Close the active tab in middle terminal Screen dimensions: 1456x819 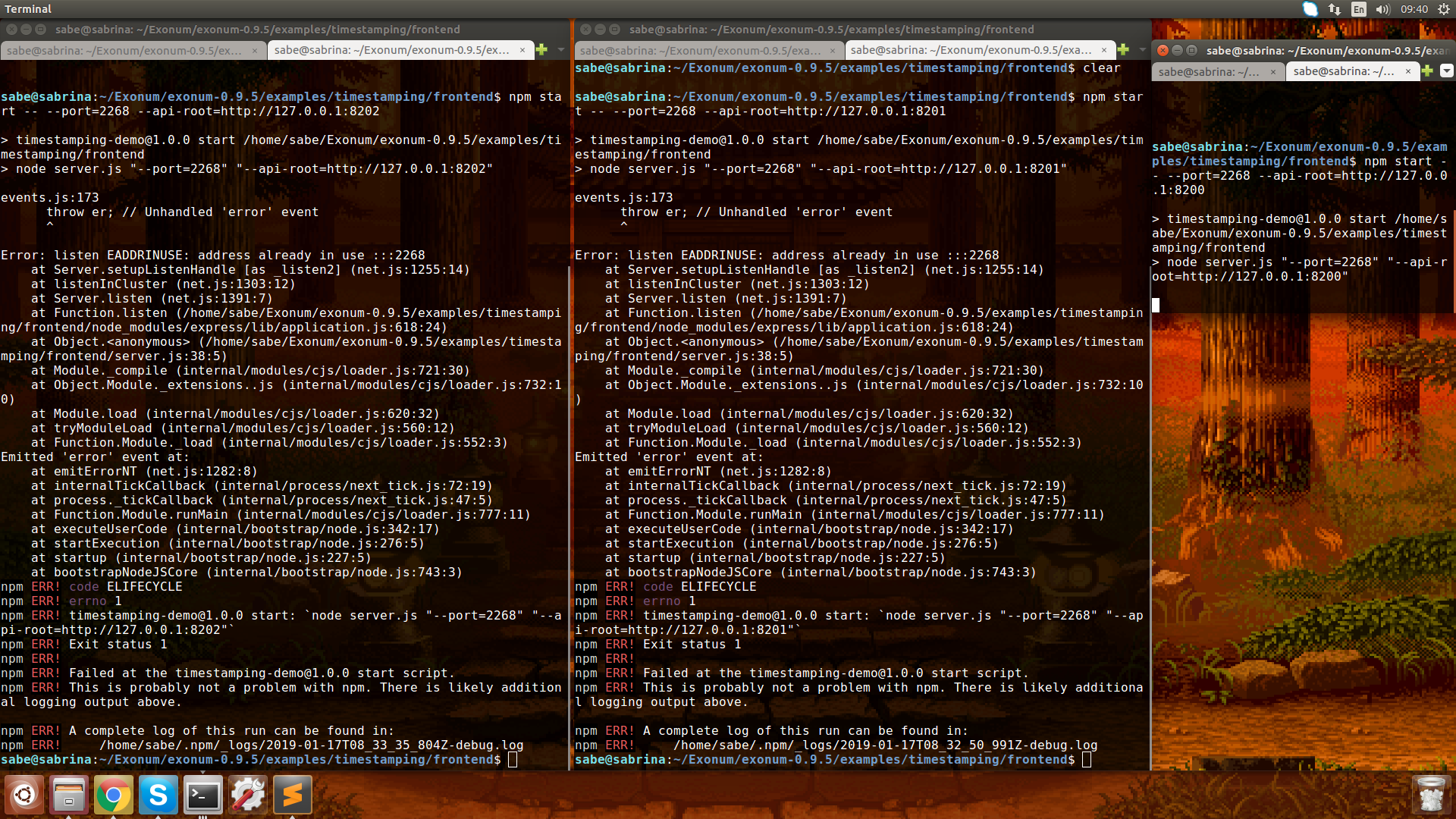1104,50
